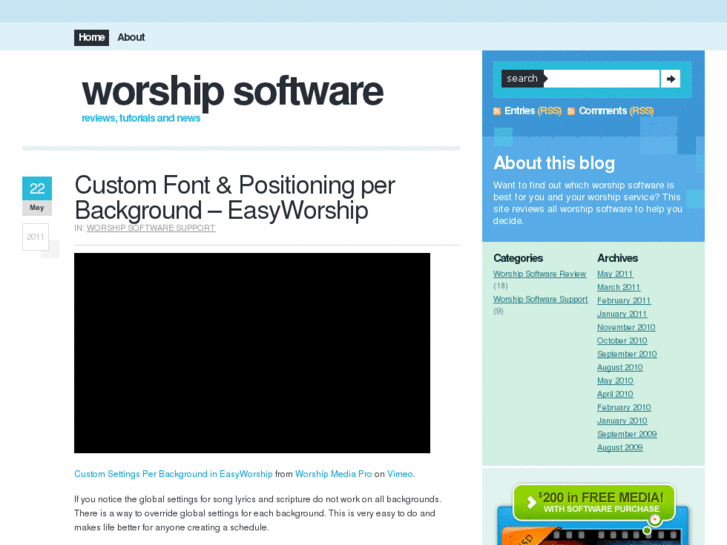
Task: Open Custom Settings Per Background in EasyWorship link
Action: 173,474
